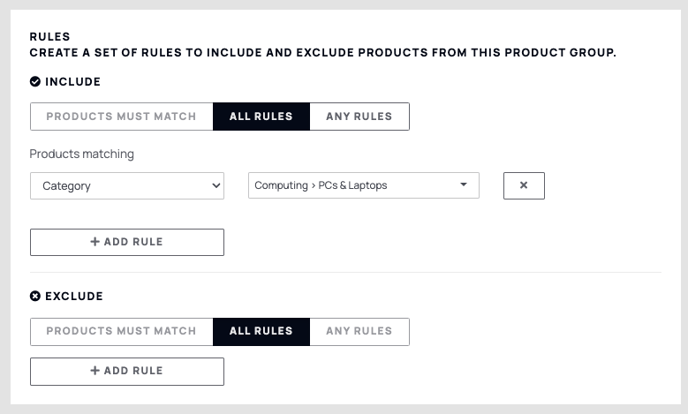This screenshot has height=414, width=688.
Task: Select All Rules under Include
Action: pos(262,117)
